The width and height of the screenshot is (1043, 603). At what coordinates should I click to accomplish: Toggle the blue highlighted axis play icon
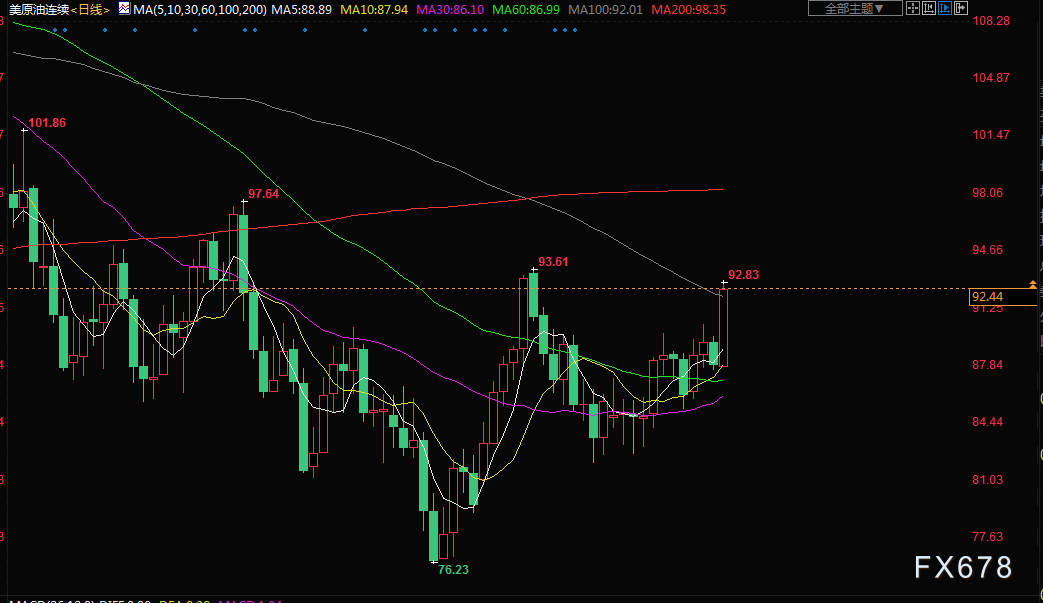click(x=945, y=8)
